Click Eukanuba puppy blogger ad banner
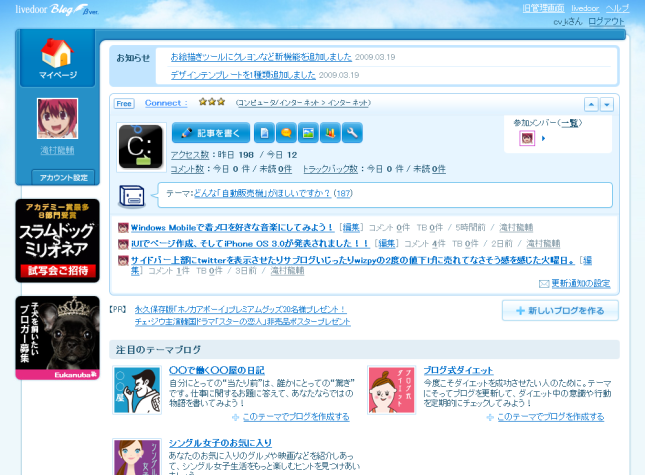The image size is (645, 475). (57, 338)
